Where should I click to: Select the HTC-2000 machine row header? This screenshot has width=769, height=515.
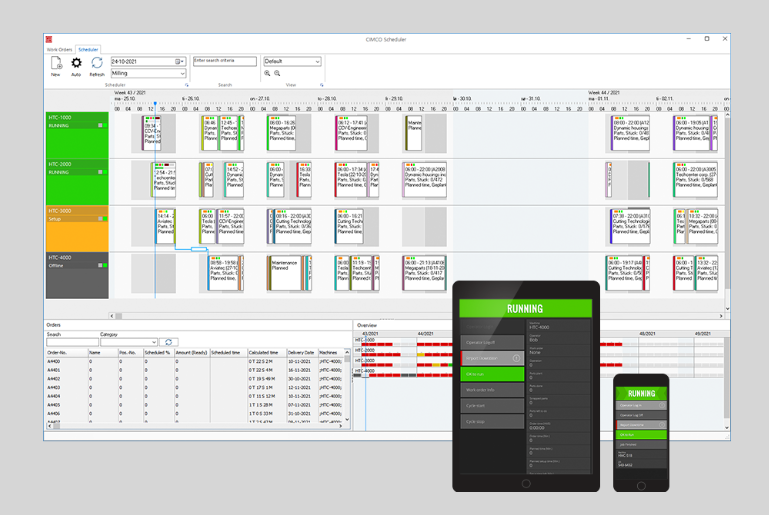(77, 181)
